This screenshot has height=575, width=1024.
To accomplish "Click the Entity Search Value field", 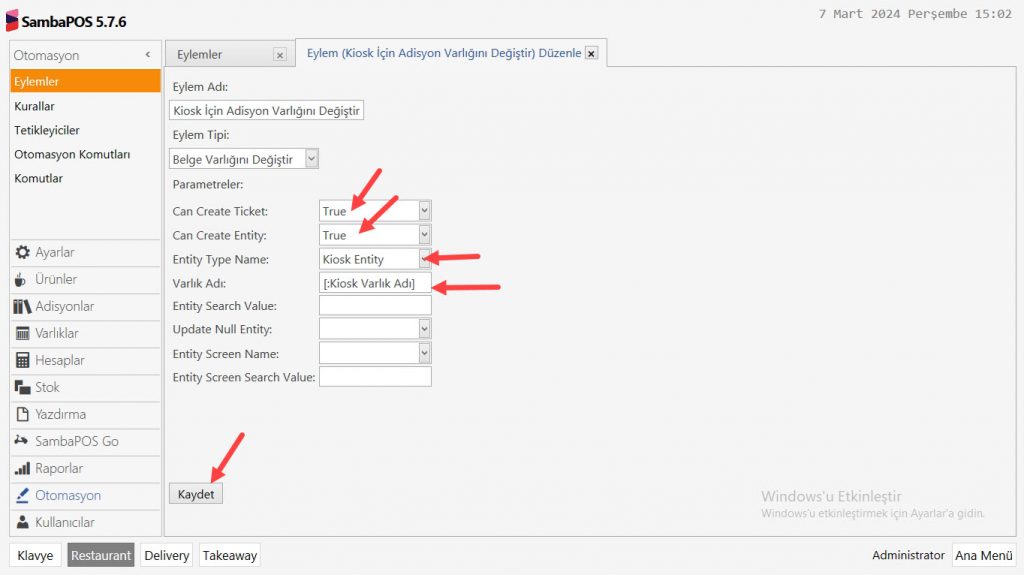I will pyautogui.click(x=375, y=305).
